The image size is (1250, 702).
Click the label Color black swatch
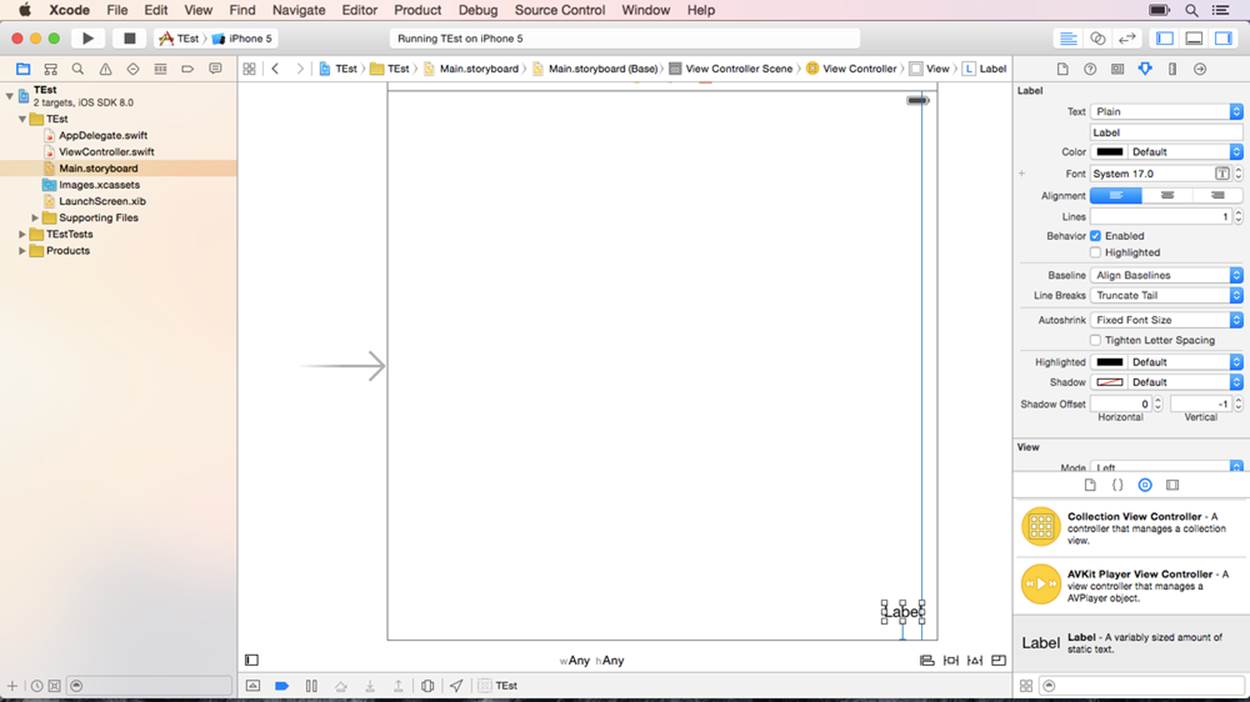1109,152
